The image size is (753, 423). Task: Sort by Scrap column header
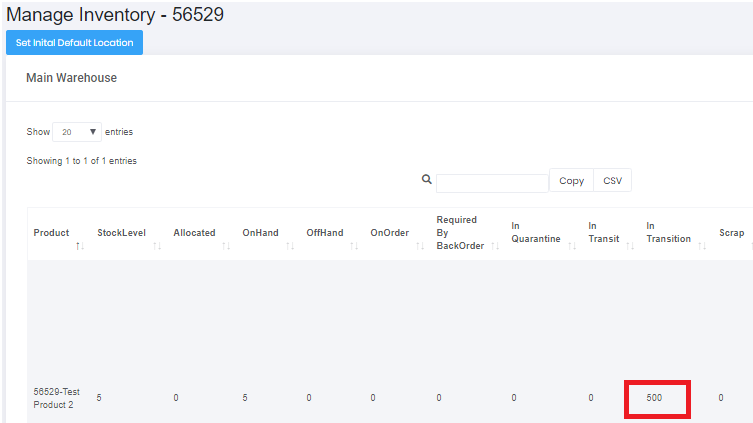pyautogui.click(x=731, y=233)
